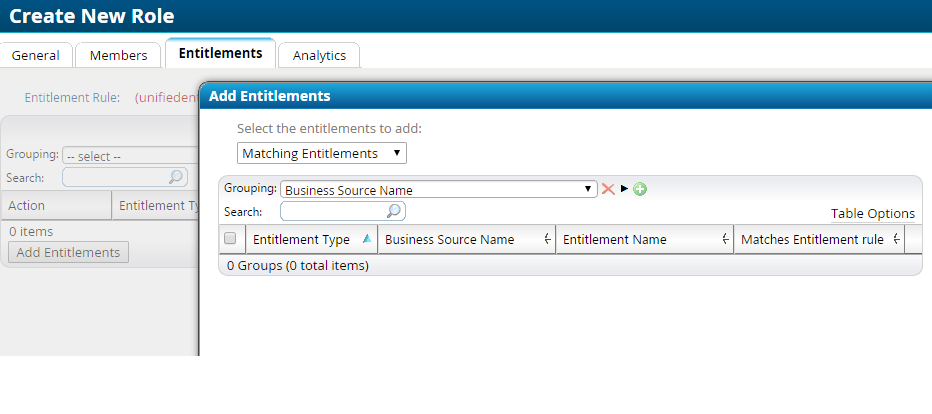The image size is (932, 414).
Task: Click the black arrow beside the grouping dropdown
Action: coord(624,189)
